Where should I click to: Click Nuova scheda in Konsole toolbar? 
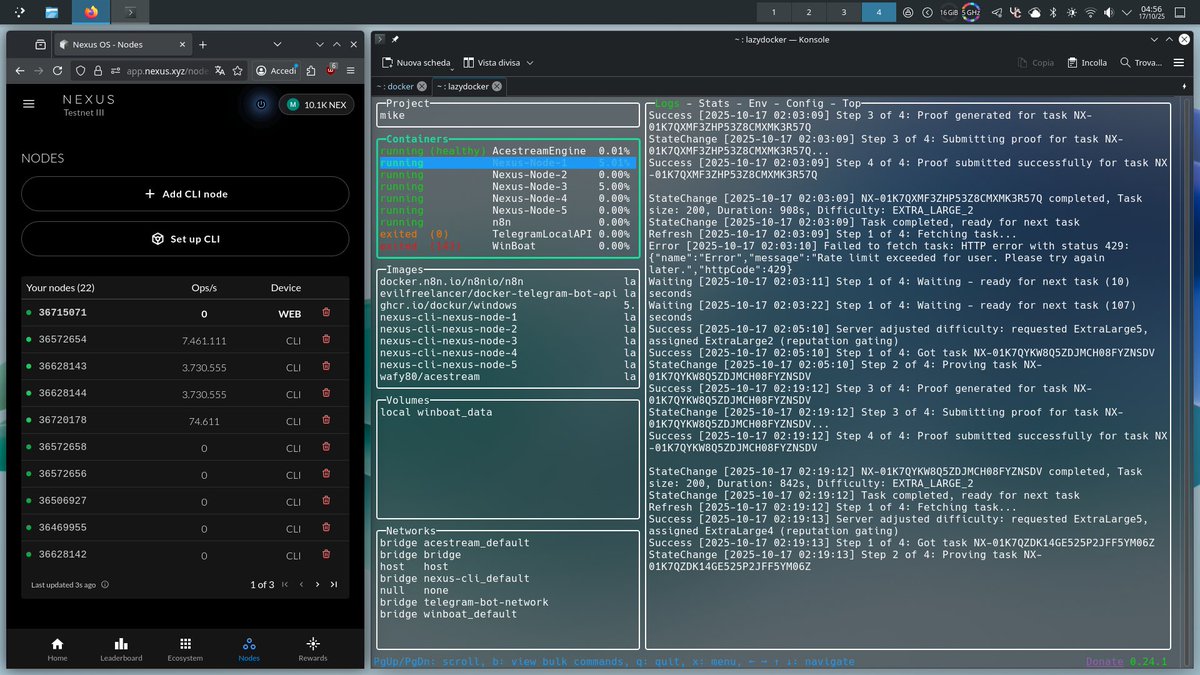click(x=417, y=62)
